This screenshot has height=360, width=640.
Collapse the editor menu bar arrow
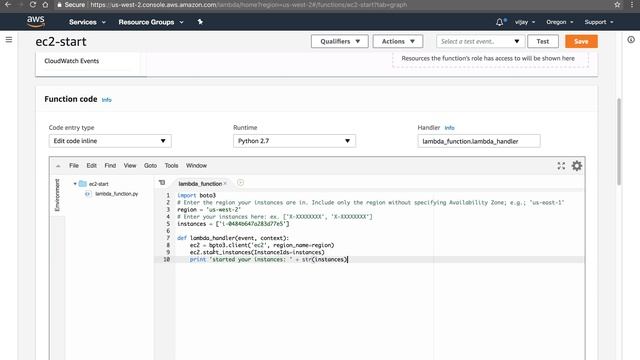point(58,166)
